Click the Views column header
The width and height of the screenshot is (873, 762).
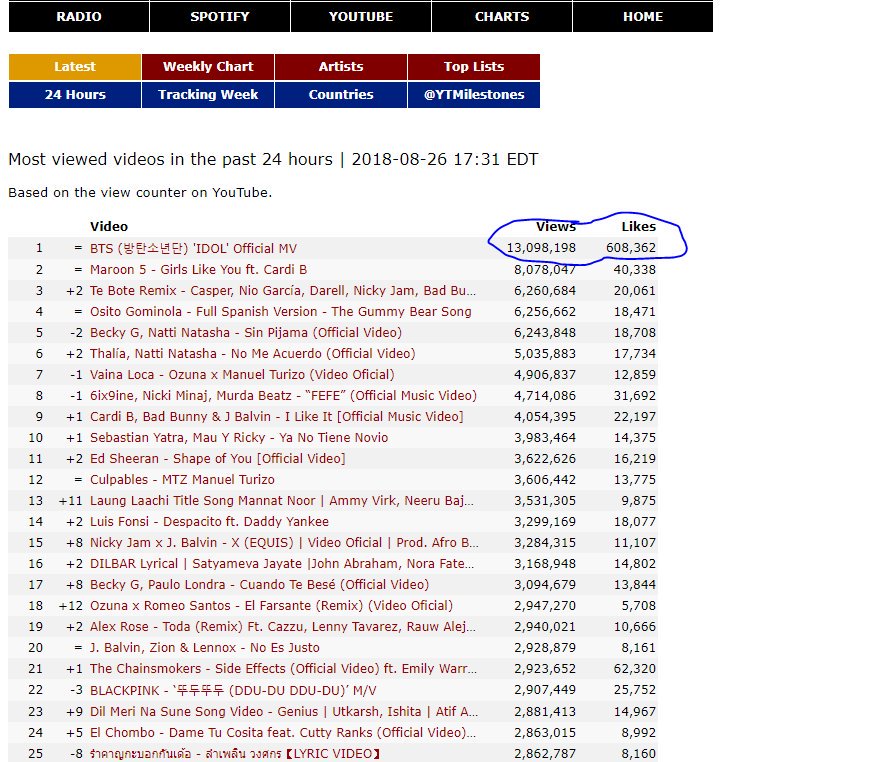coord(556,227)
